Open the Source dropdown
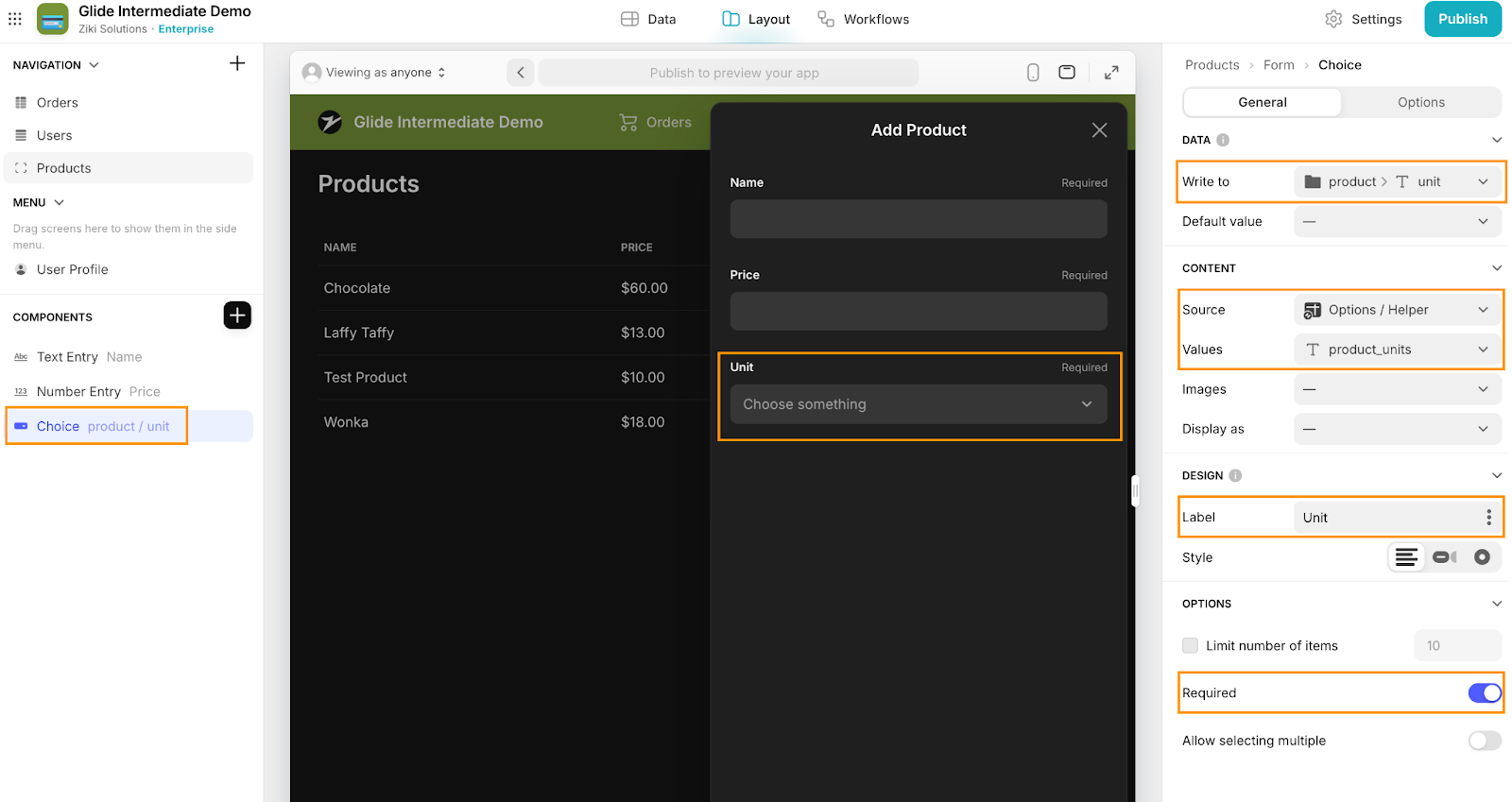Viewport: 1512px width, 802px height. [x=1397, y=310]
